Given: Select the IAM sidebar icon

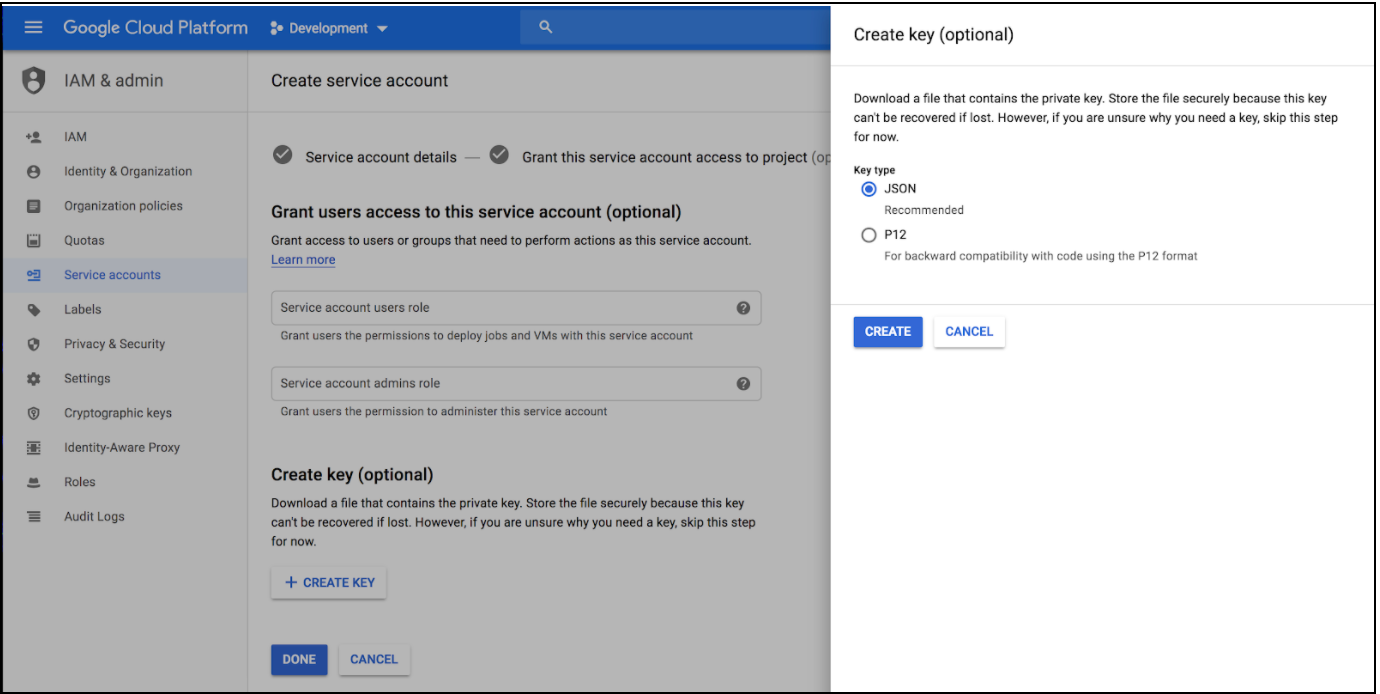Looking at the screenshot, I should pyautogui.click(x=32, y=136).
